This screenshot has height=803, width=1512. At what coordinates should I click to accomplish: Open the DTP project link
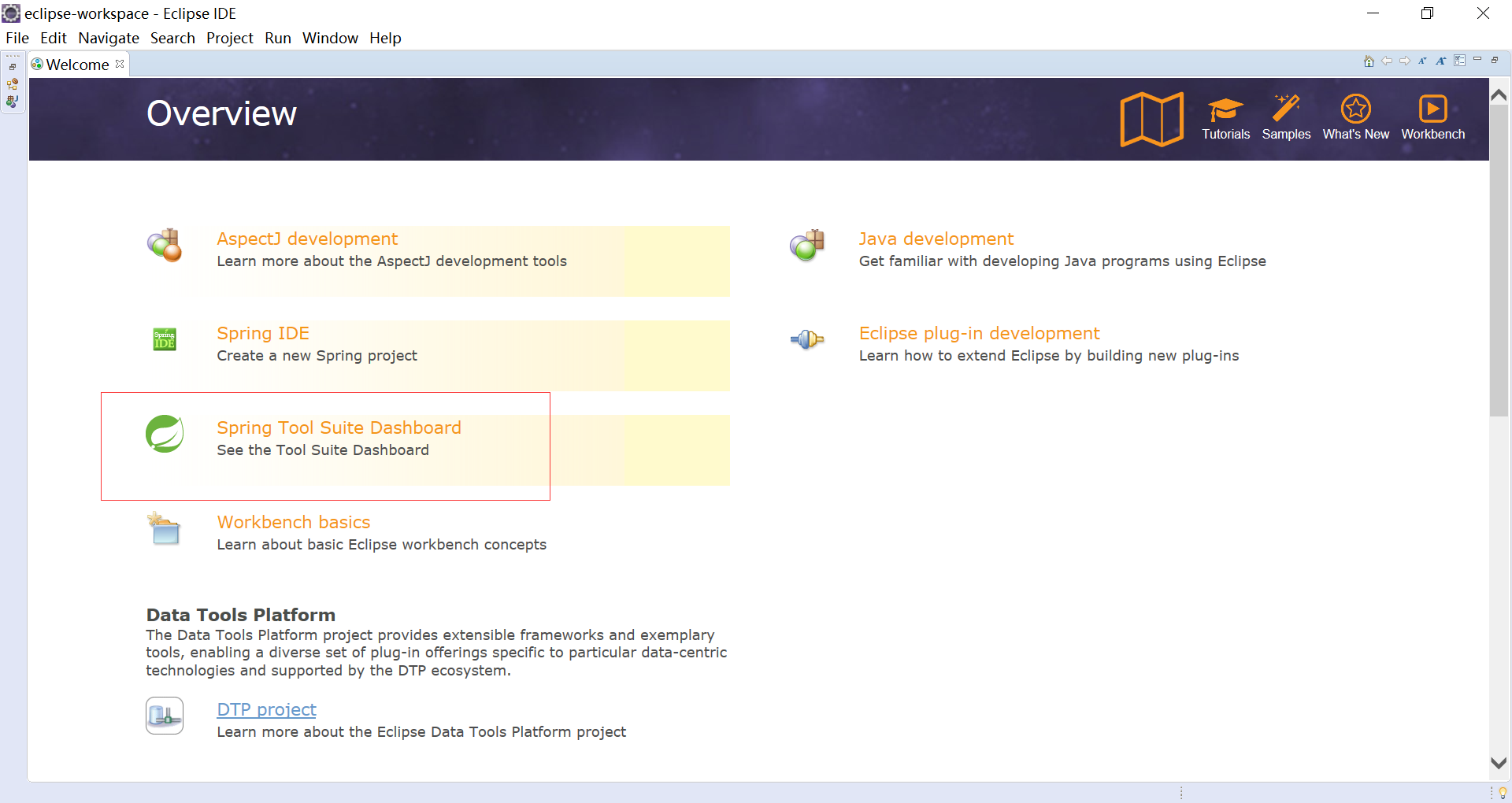[x=266, y=709]
